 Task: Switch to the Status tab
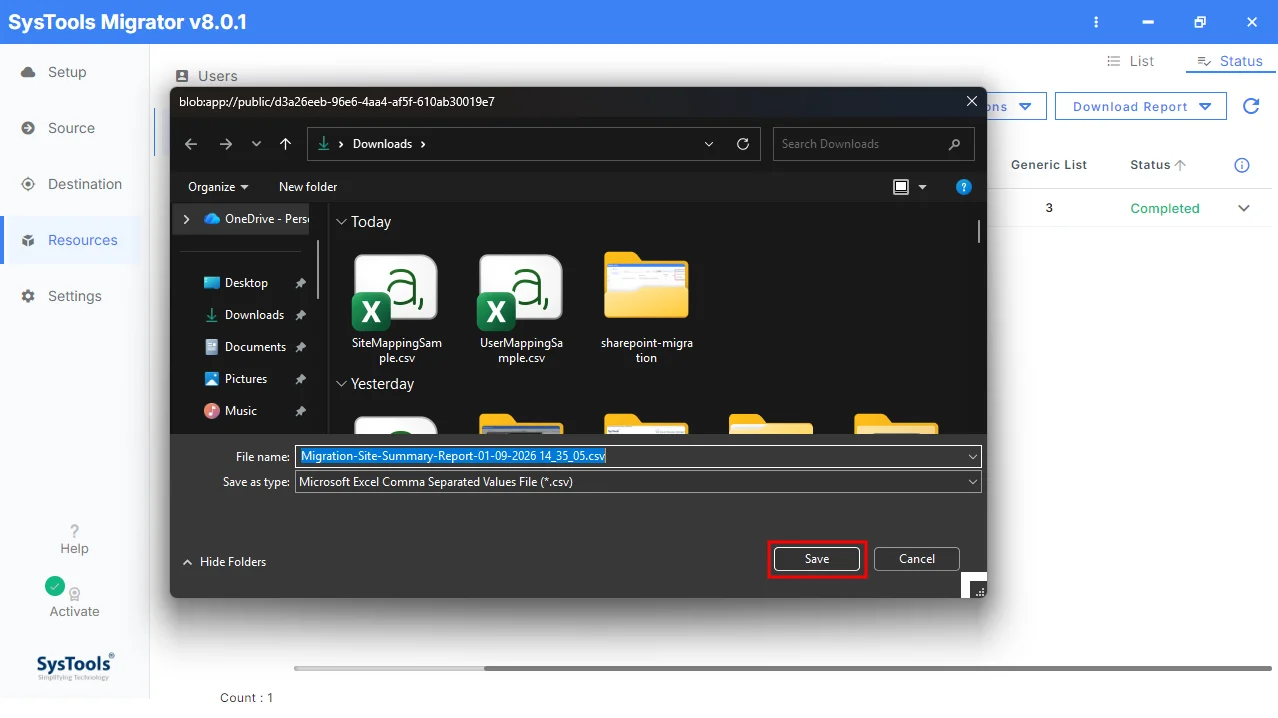[1230, 61]
